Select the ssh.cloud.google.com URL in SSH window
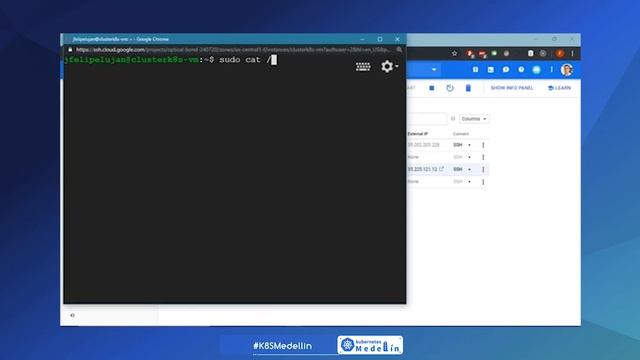 coord(233,50)
